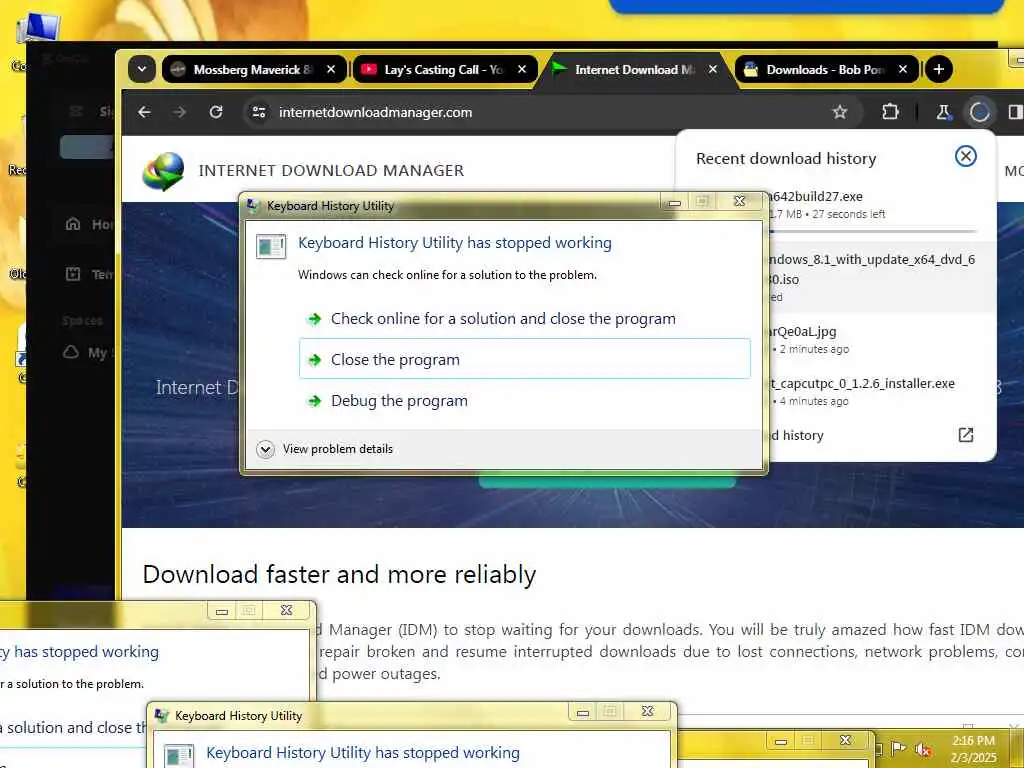Close the front Keyboard History Utility dialog

pos(739,201)
